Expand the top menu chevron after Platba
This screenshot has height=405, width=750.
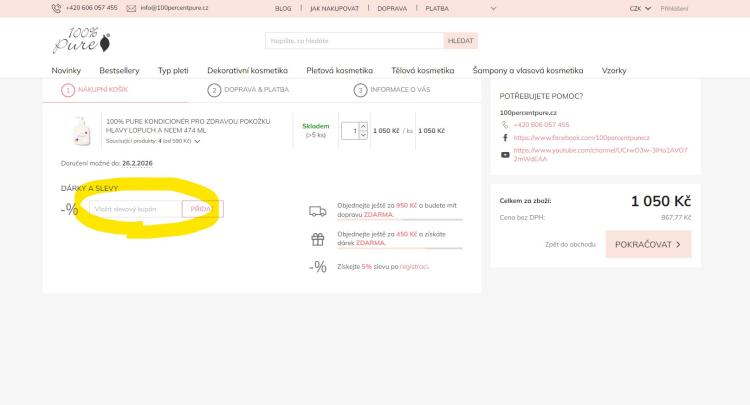tap(494, 9)
